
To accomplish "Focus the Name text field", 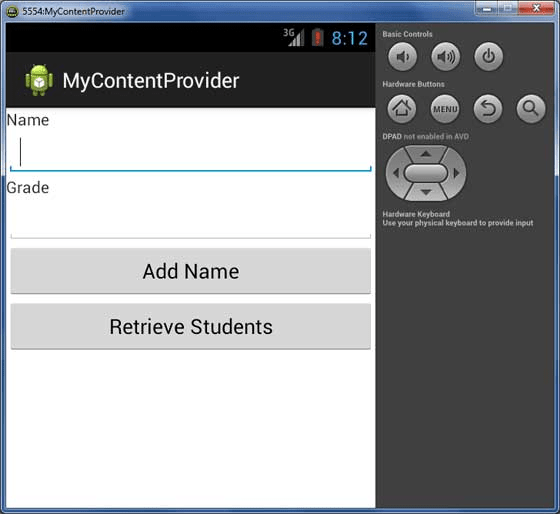I will tap(191, 152).
